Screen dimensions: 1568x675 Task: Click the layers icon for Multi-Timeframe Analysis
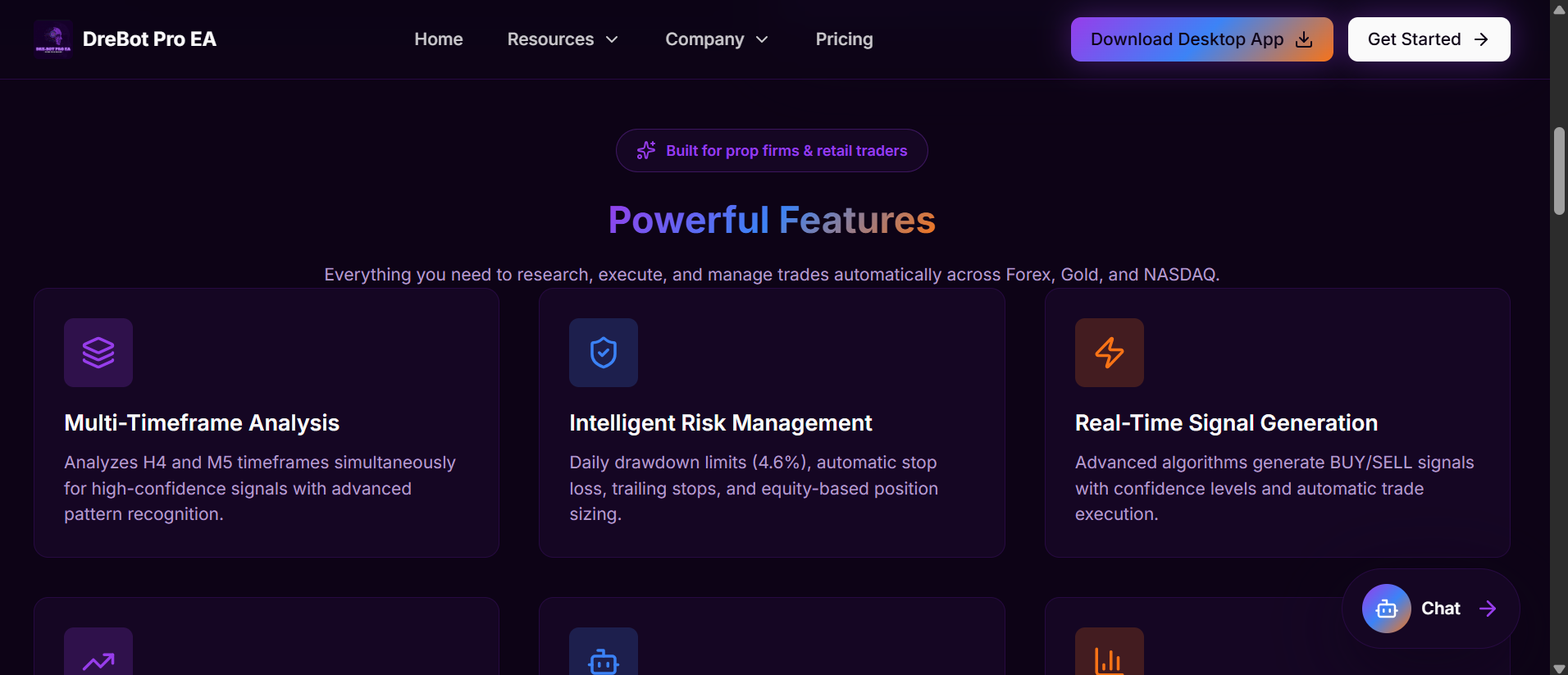tap(98, 353)
